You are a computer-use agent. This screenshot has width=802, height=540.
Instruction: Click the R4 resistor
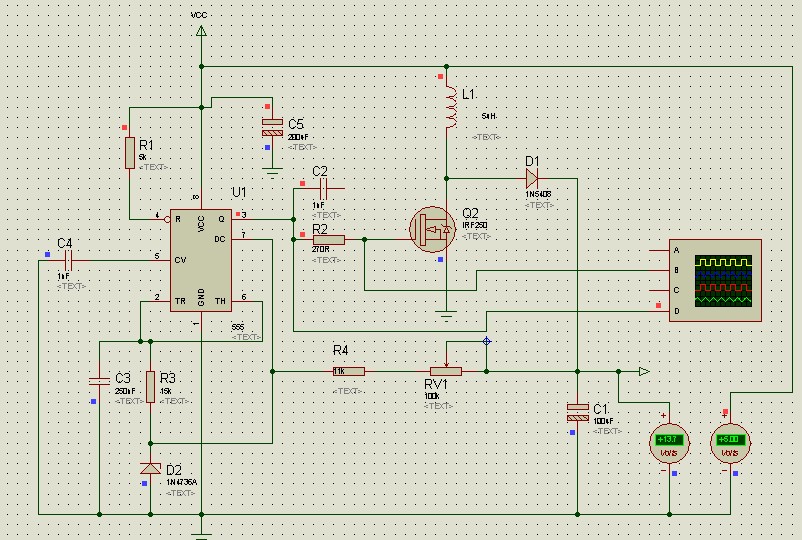[x=348, y=371]
